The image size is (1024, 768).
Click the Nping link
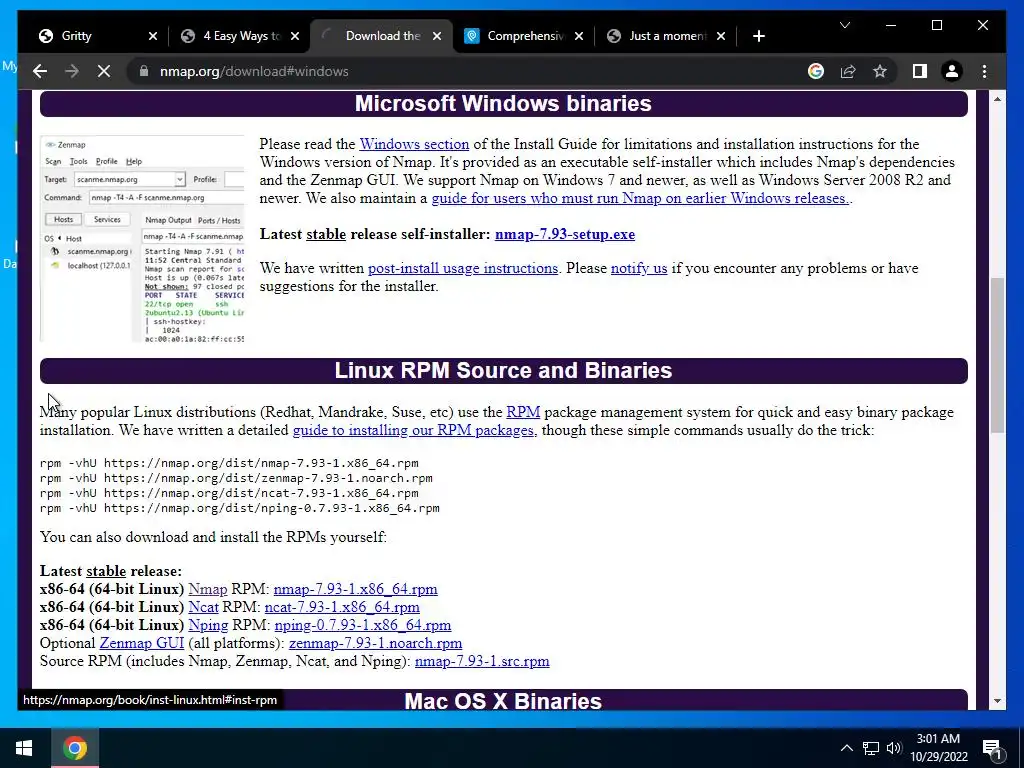click(x=208, y=625)
